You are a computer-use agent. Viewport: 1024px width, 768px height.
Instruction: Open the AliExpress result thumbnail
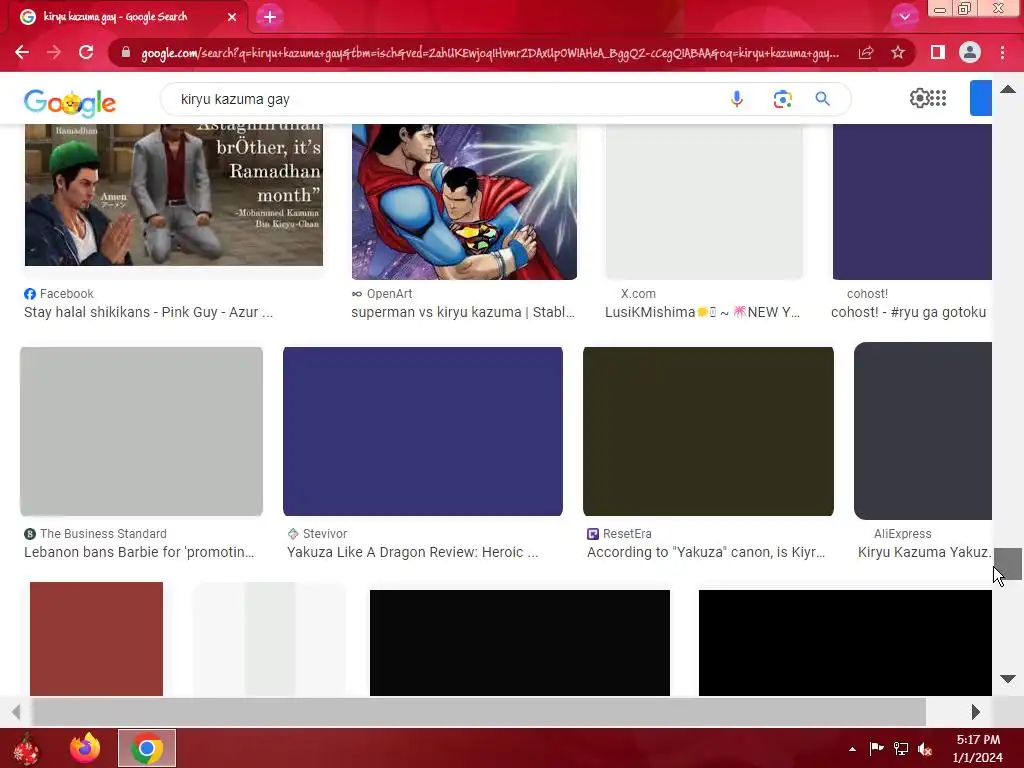click(923, 431)
